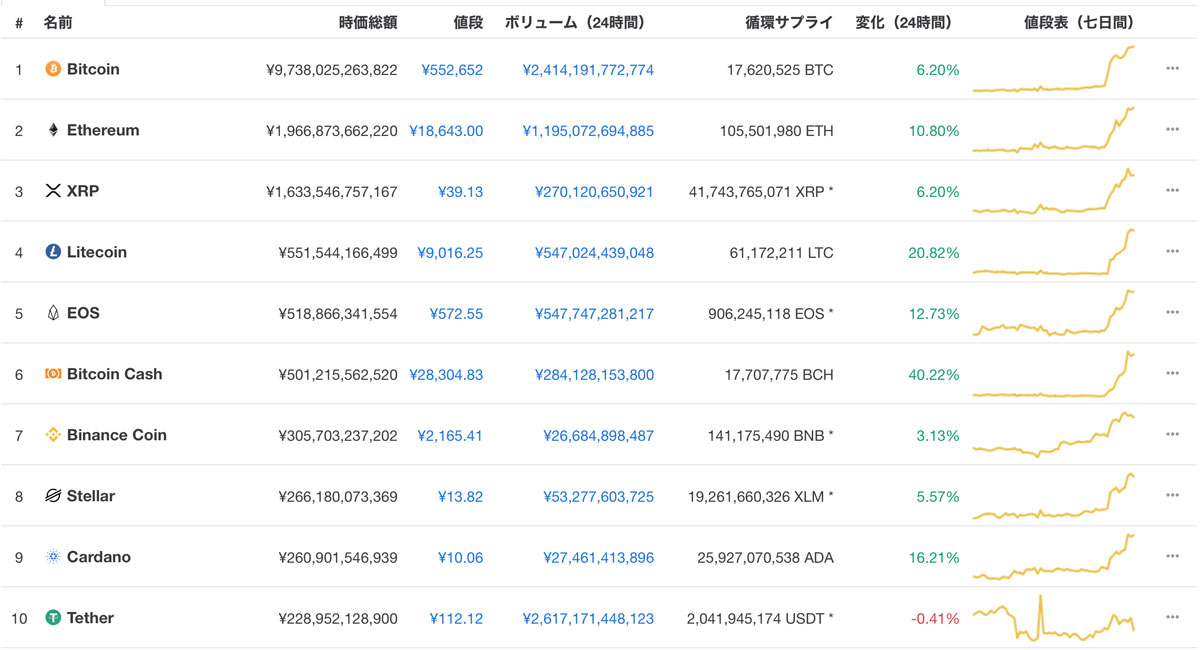Open the Ethereum name link
This screenshot has height=650, width=1200.
pos(103,131)
